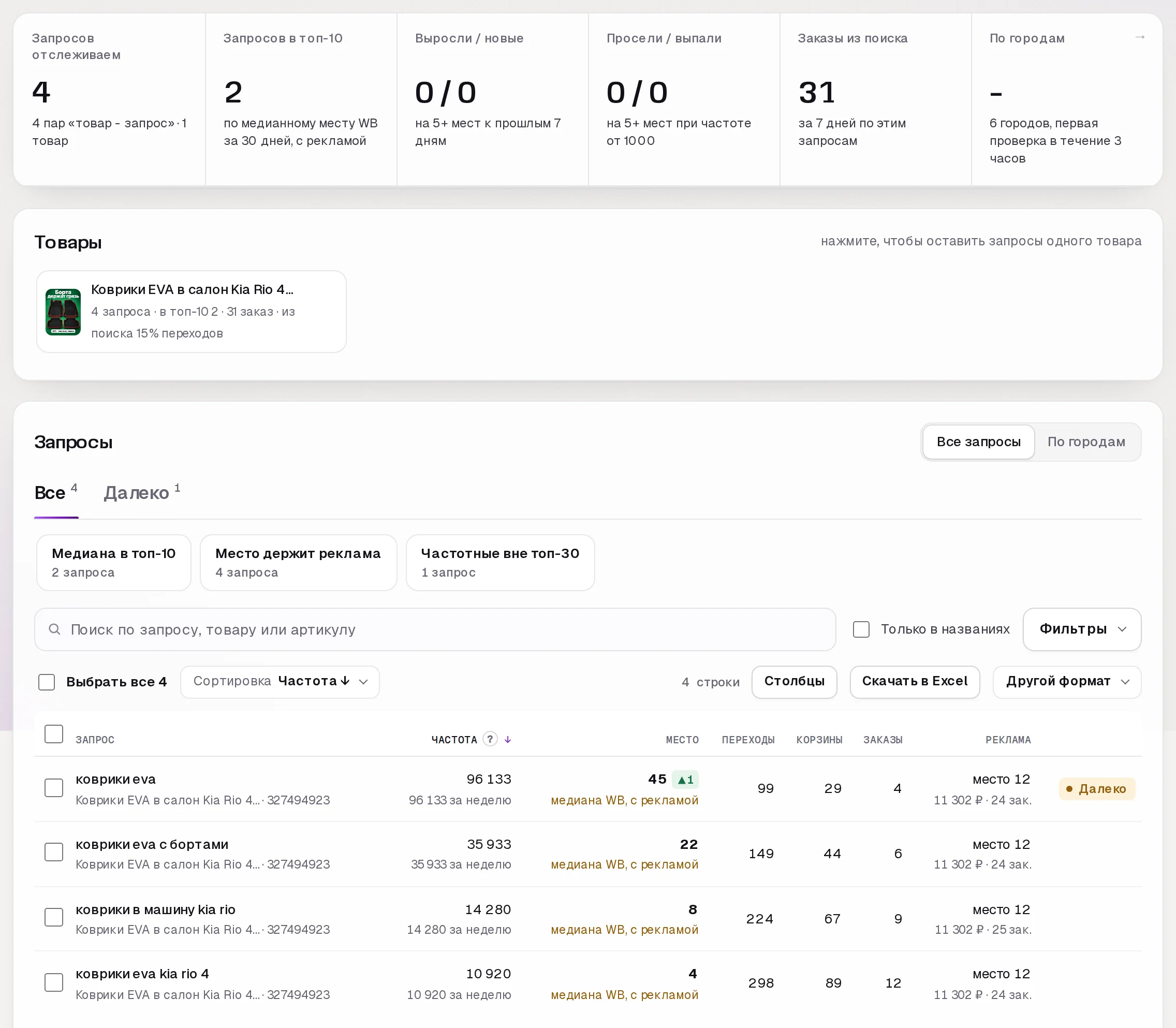Click the help question mark next to Частота
This screenshot has height=1028, width=1176.
(489, 739)
